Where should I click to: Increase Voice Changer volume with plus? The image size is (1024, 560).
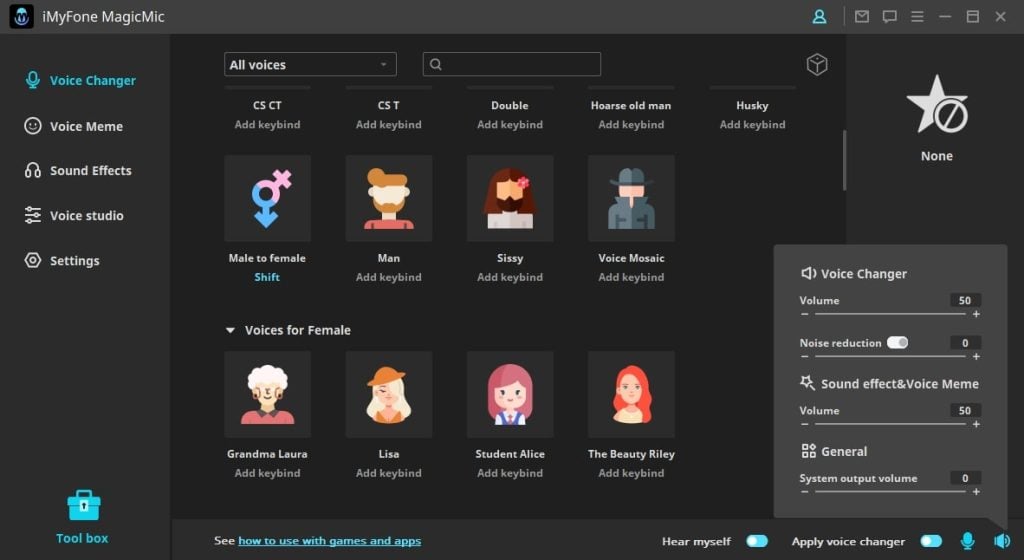click(976, 314)
